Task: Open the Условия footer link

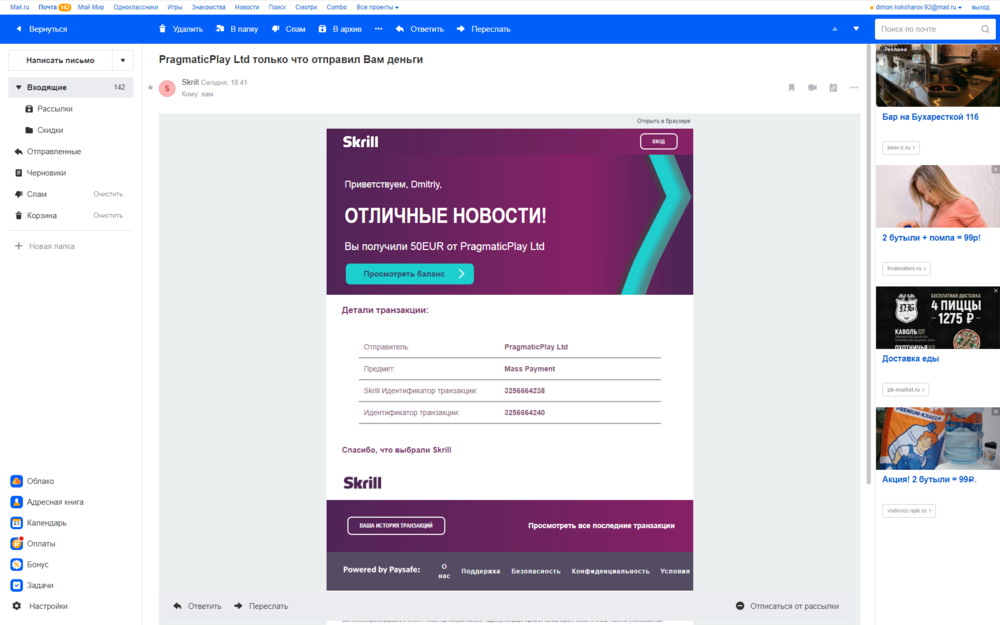Action: click(x=675, y=571)
